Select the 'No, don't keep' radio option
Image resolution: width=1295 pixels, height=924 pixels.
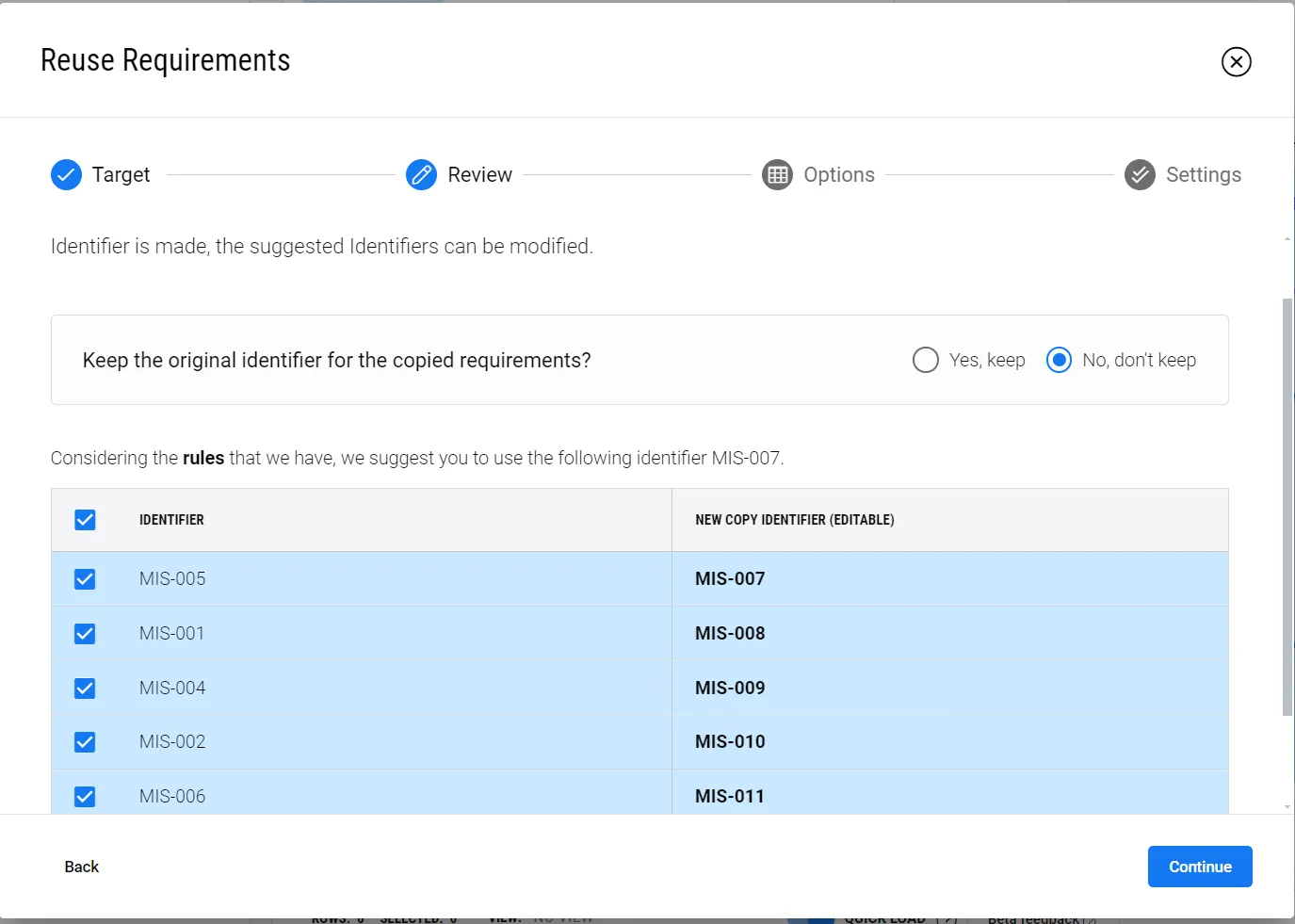(x=1059, y=360)
